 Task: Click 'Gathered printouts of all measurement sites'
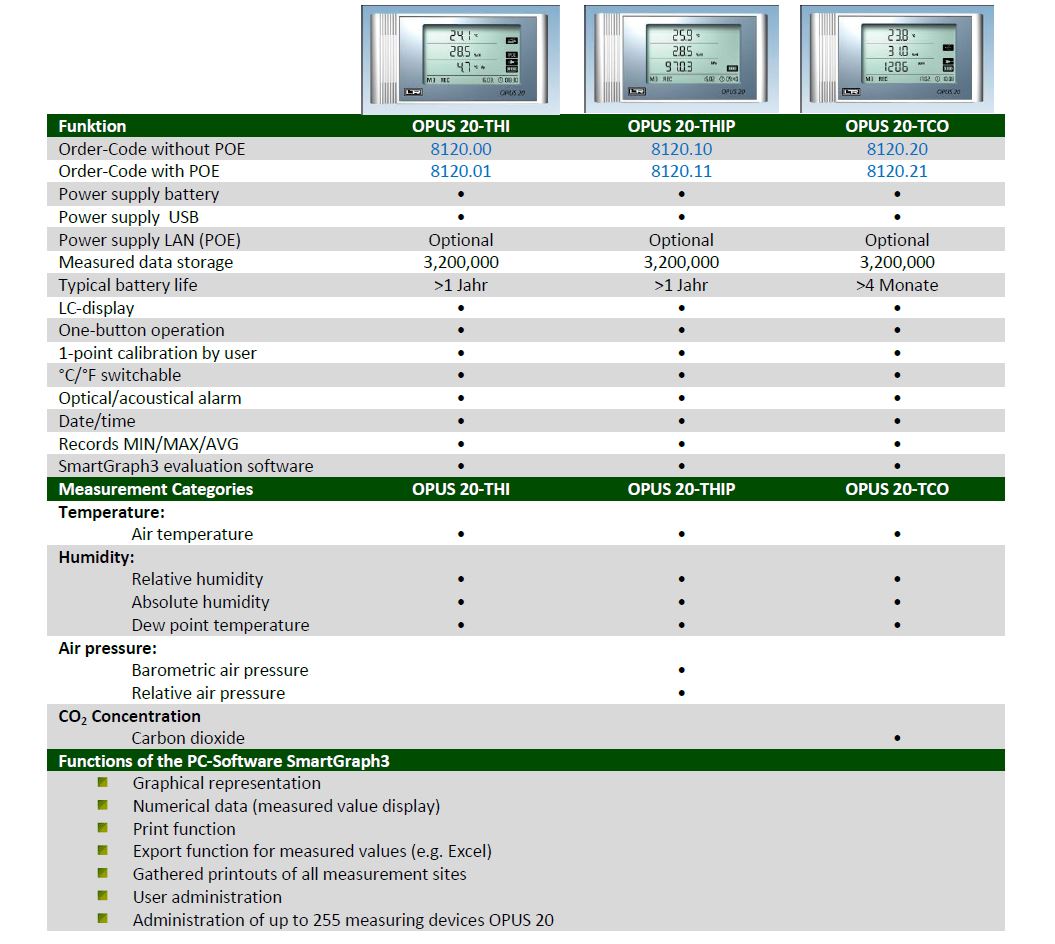coord(299,874)
